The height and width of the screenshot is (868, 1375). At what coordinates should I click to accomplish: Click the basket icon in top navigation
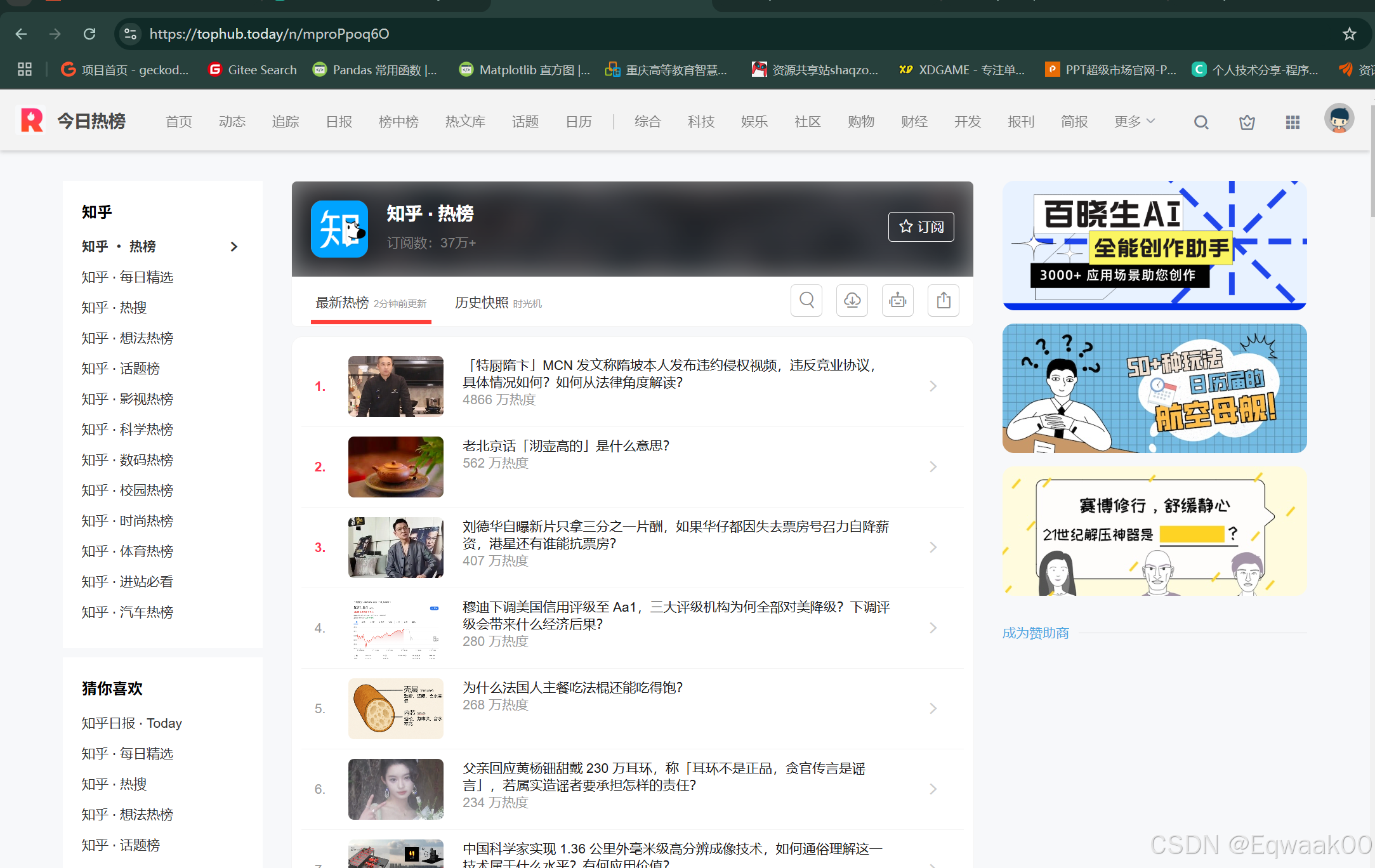1247,122
